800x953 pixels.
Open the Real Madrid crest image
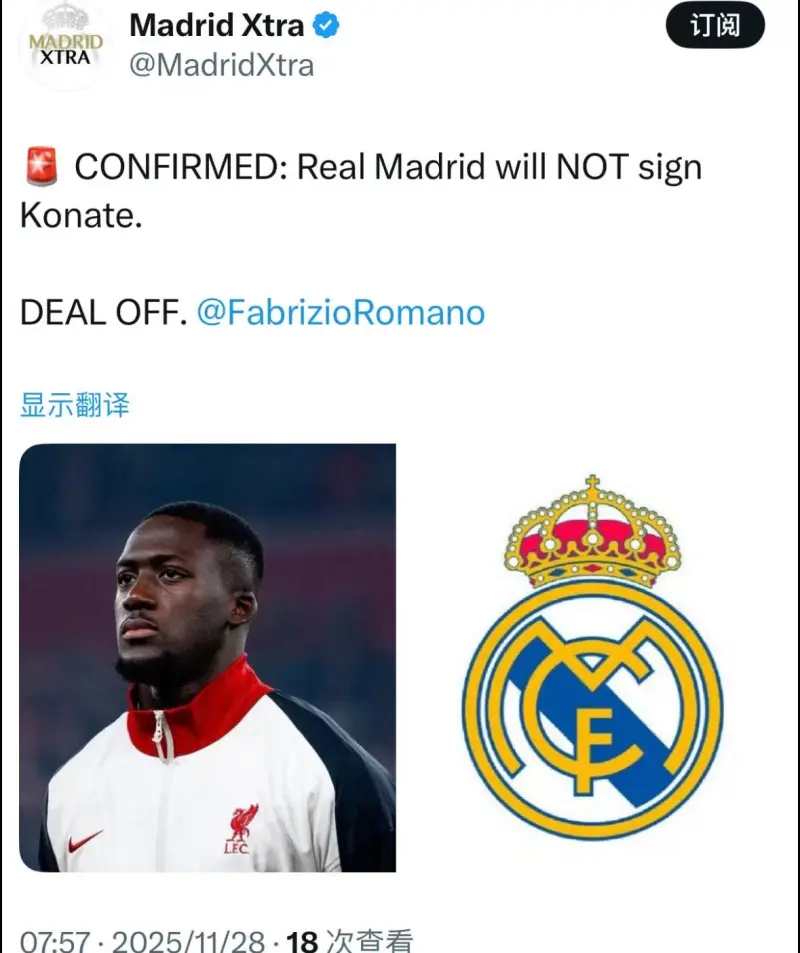tap(593, 658)
